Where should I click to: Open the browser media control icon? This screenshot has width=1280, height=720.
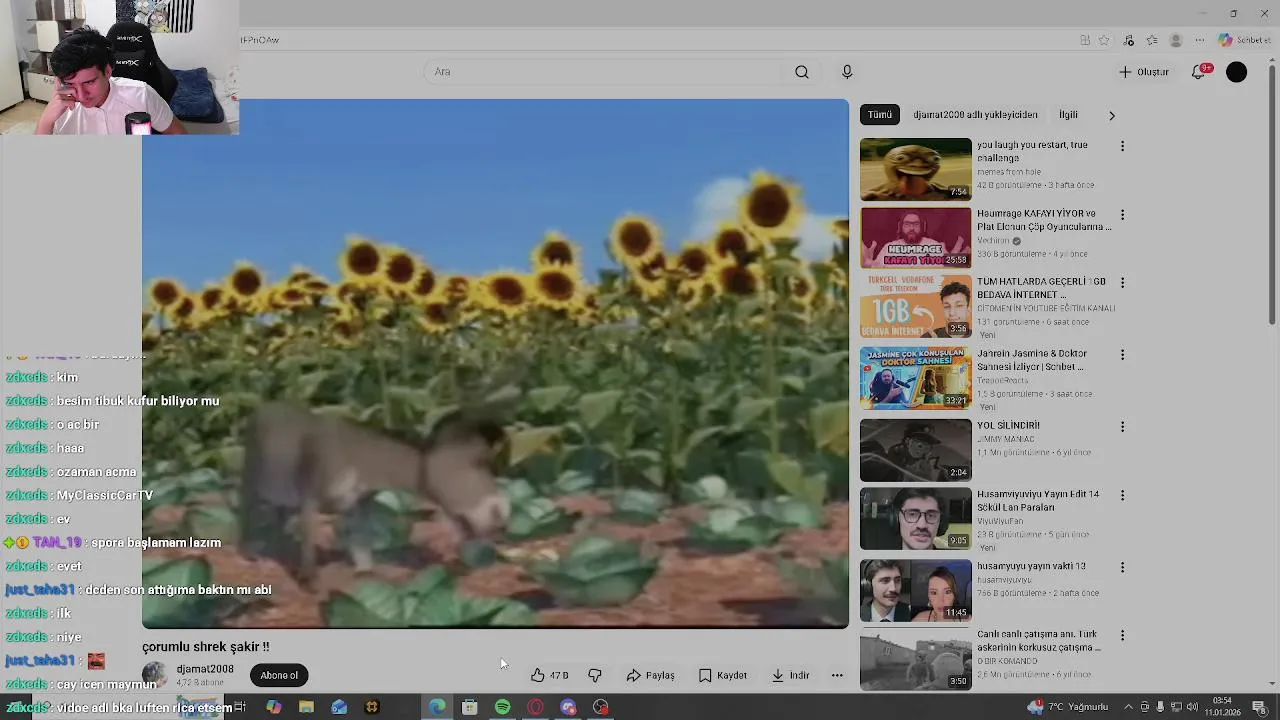coord(1129,40)
